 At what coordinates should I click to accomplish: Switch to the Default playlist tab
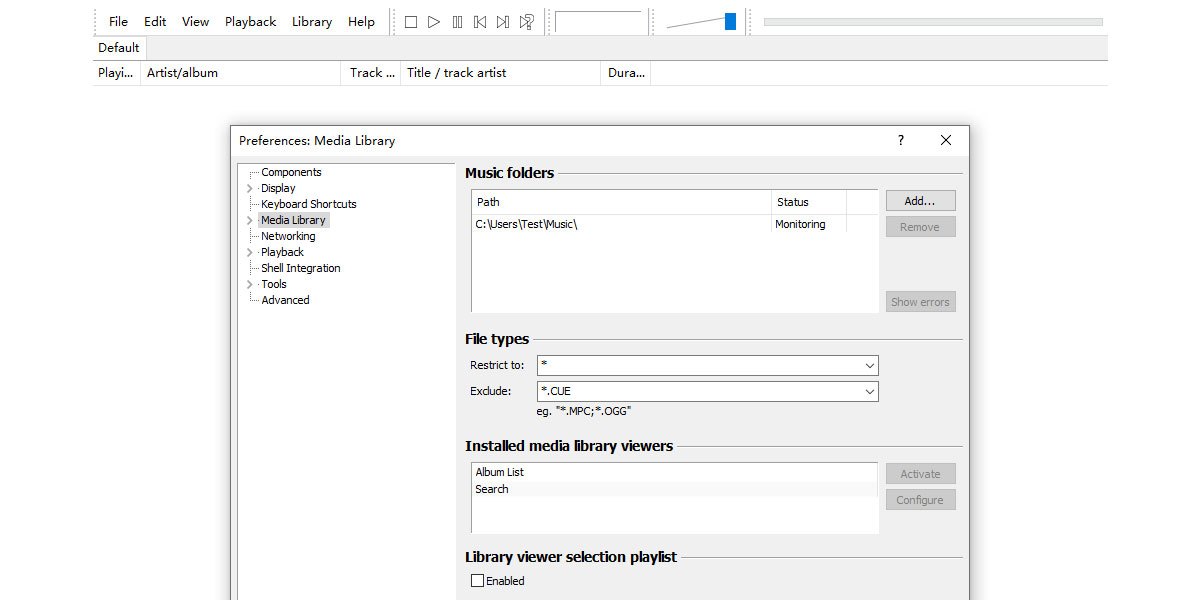(118, 47)
